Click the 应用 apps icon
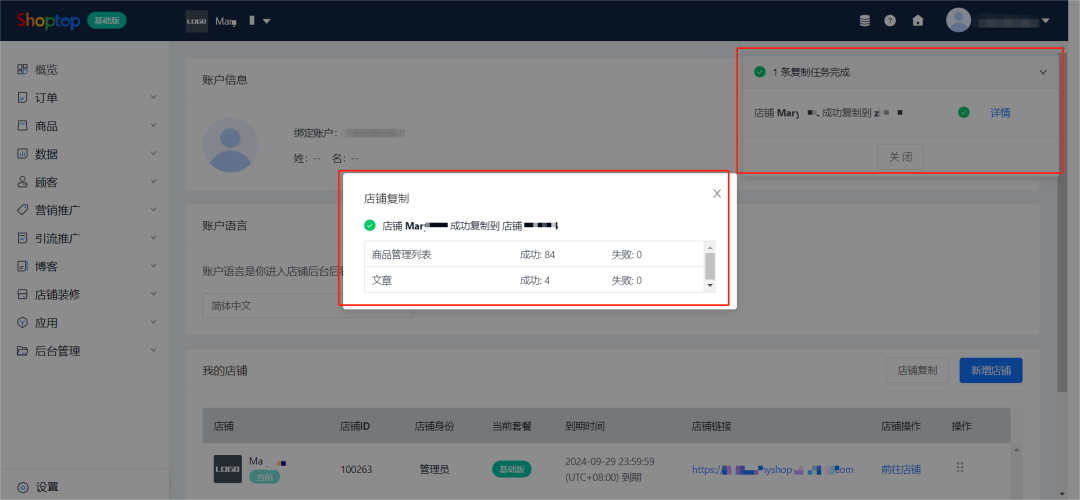Image resolution: width=1080 pixels, height=500 pixels. 22,322
